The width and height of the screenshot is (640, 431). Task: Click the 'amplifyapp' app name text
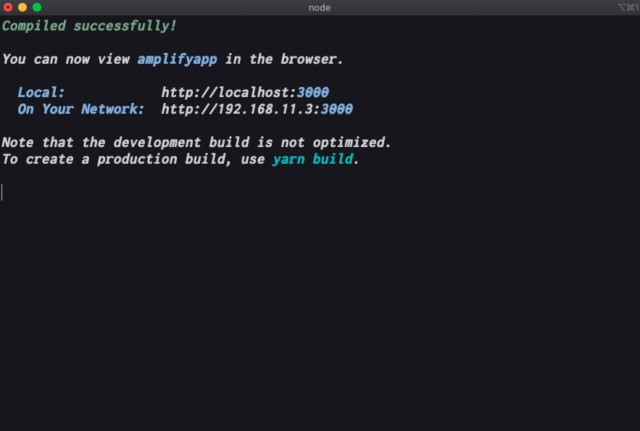click(x=177, y=60)
